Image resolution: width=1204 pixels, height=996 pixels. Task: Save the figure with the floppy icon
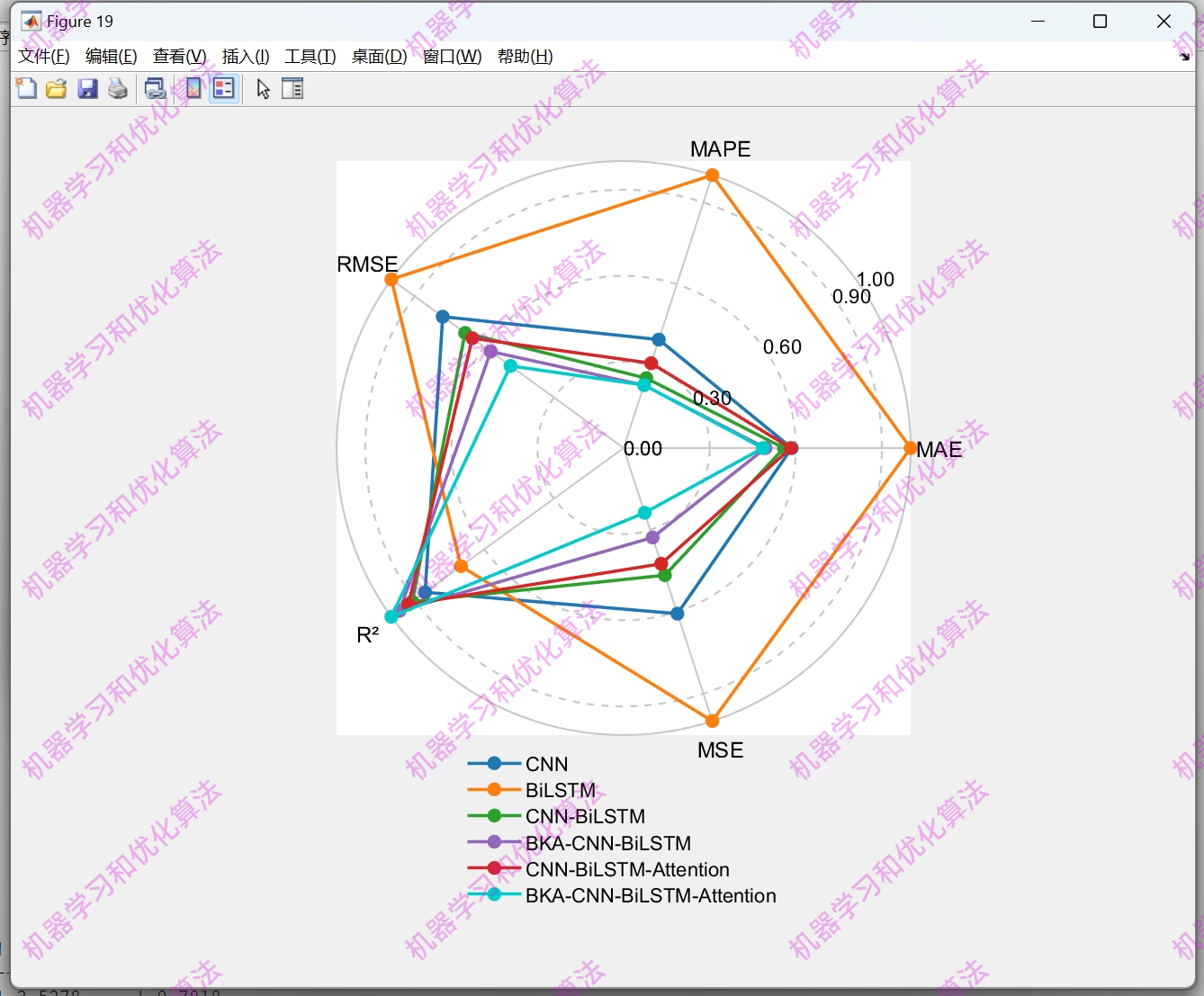click(x=87, y=88)
